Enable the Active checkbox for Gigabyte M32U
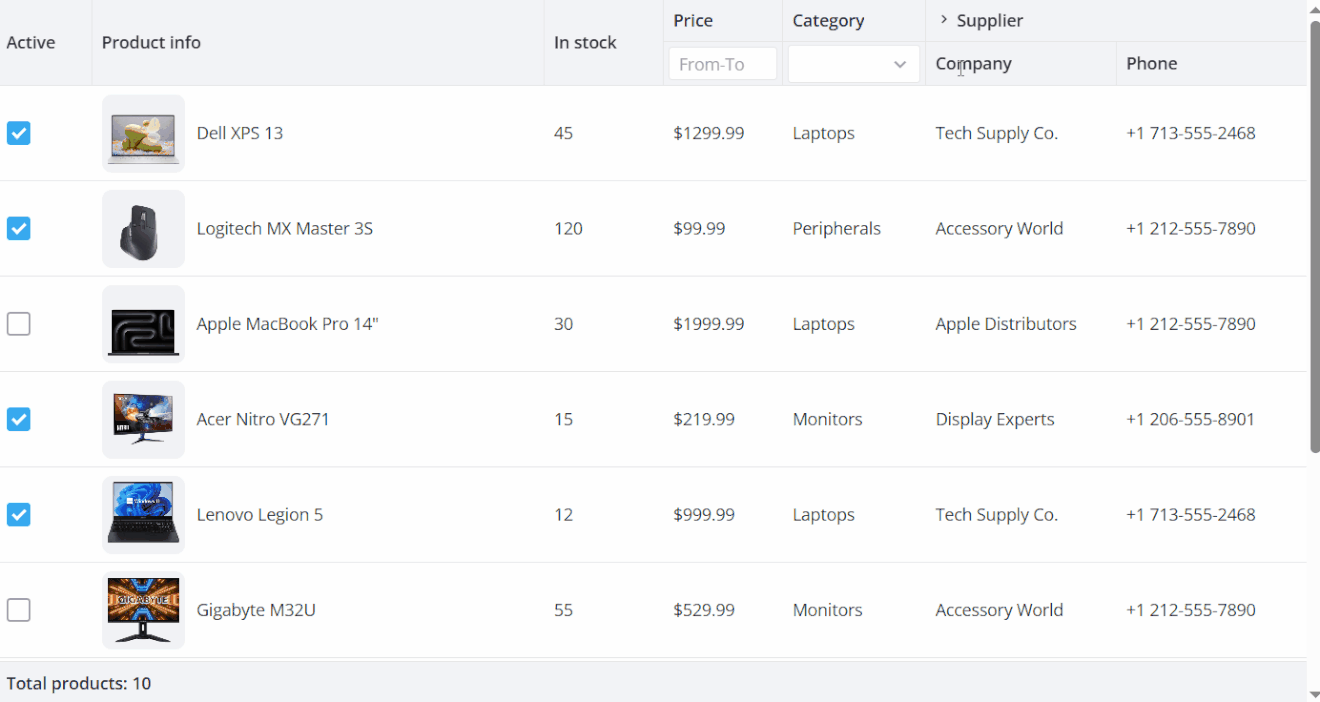1320x702 pixels. (19, 610)
